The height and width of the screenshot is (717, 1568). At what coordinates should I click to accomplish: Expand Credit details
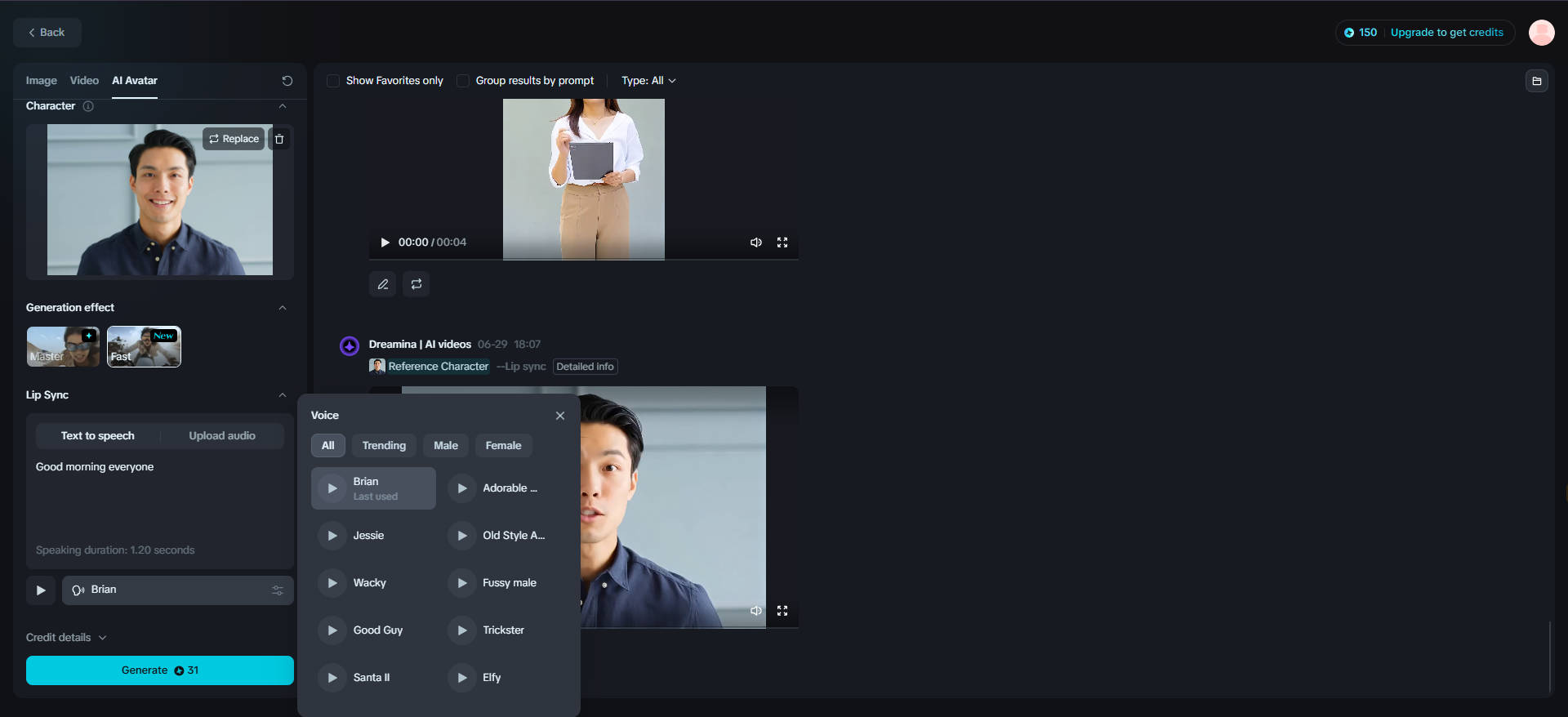click(x=66, y=638)
